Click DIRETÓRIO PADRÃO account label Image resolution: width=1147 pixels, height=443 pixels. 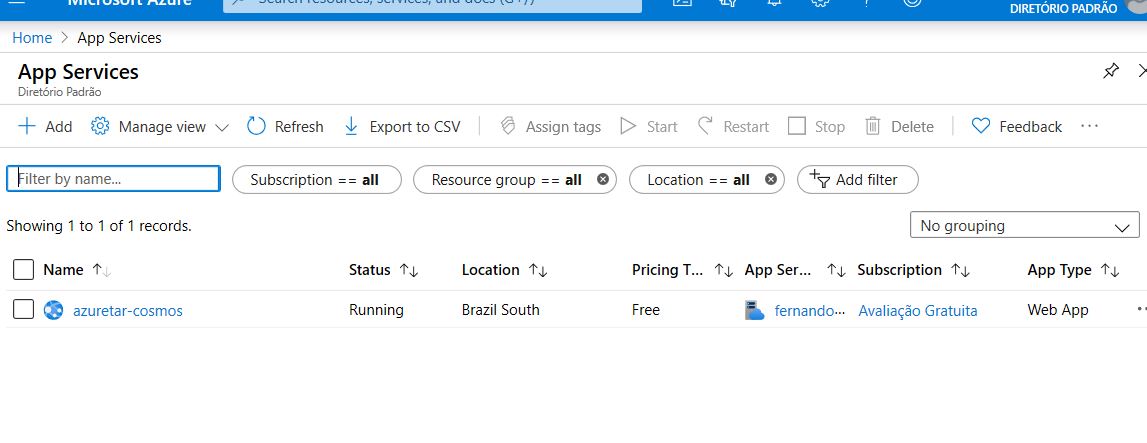coord(1063,9)
